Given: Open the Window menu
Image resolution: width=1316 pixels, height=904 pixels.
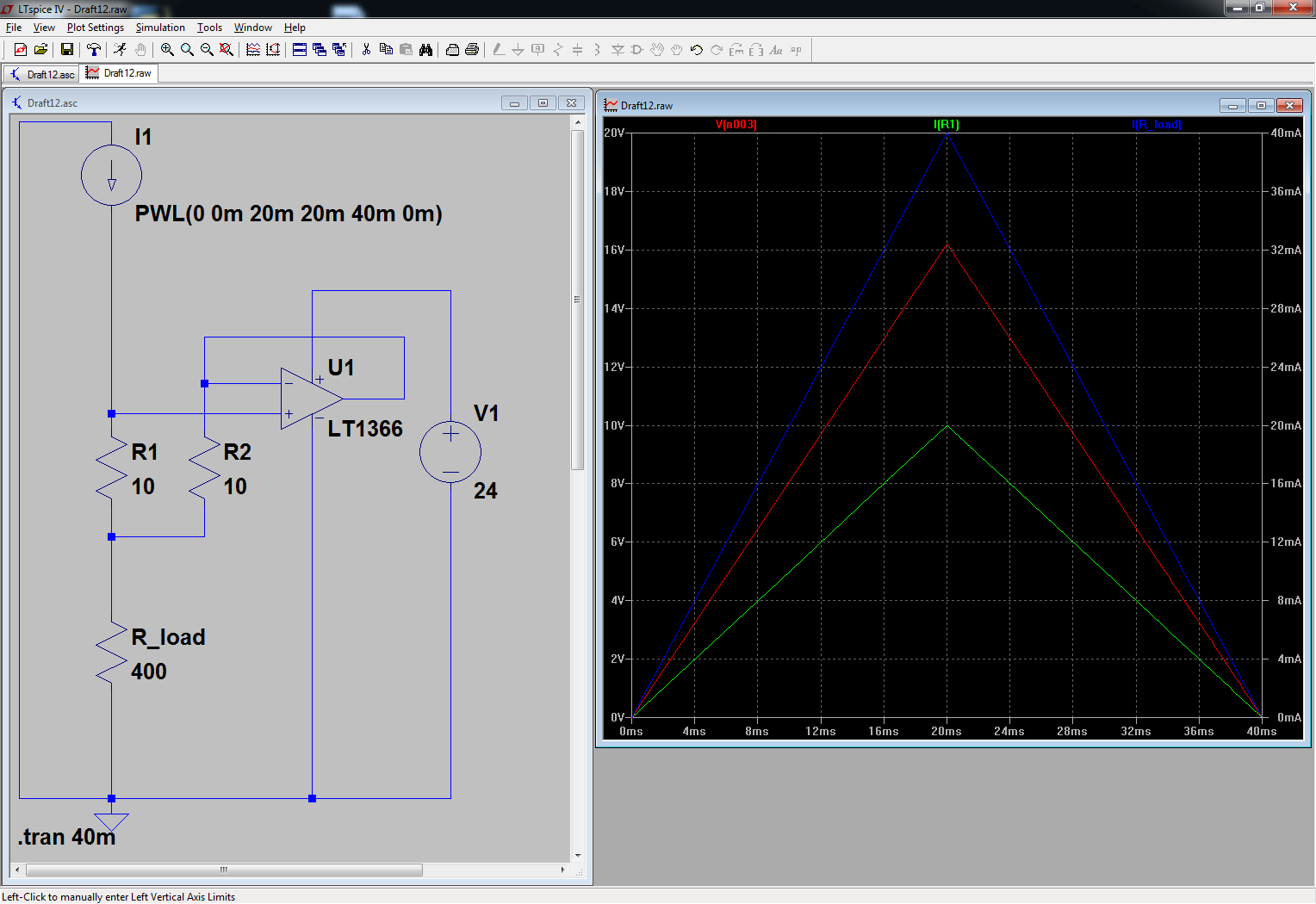Looking at the screenshot, I should point(253,28).
